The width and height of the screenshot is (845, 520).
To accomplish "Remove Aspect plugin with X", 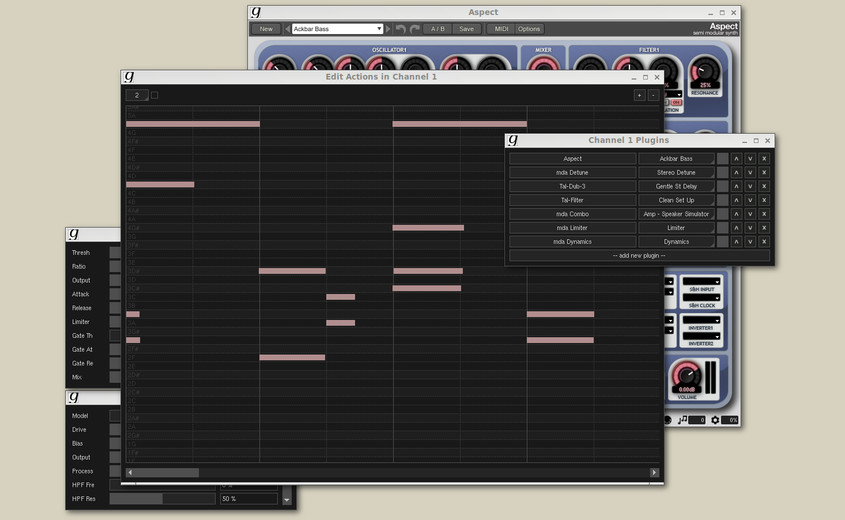I will (x=764, y=158).
